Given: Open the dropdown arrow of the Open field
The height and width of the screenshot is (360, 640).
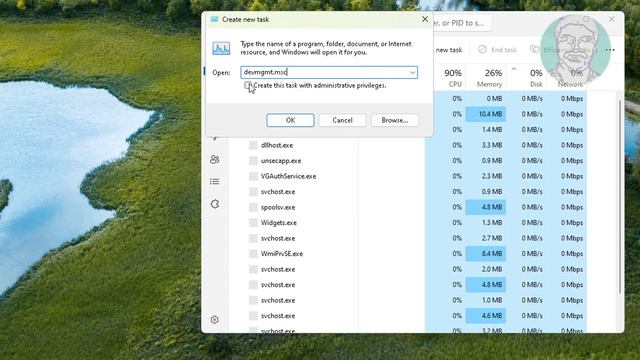Looking at the screenshot, I should 412,73.
